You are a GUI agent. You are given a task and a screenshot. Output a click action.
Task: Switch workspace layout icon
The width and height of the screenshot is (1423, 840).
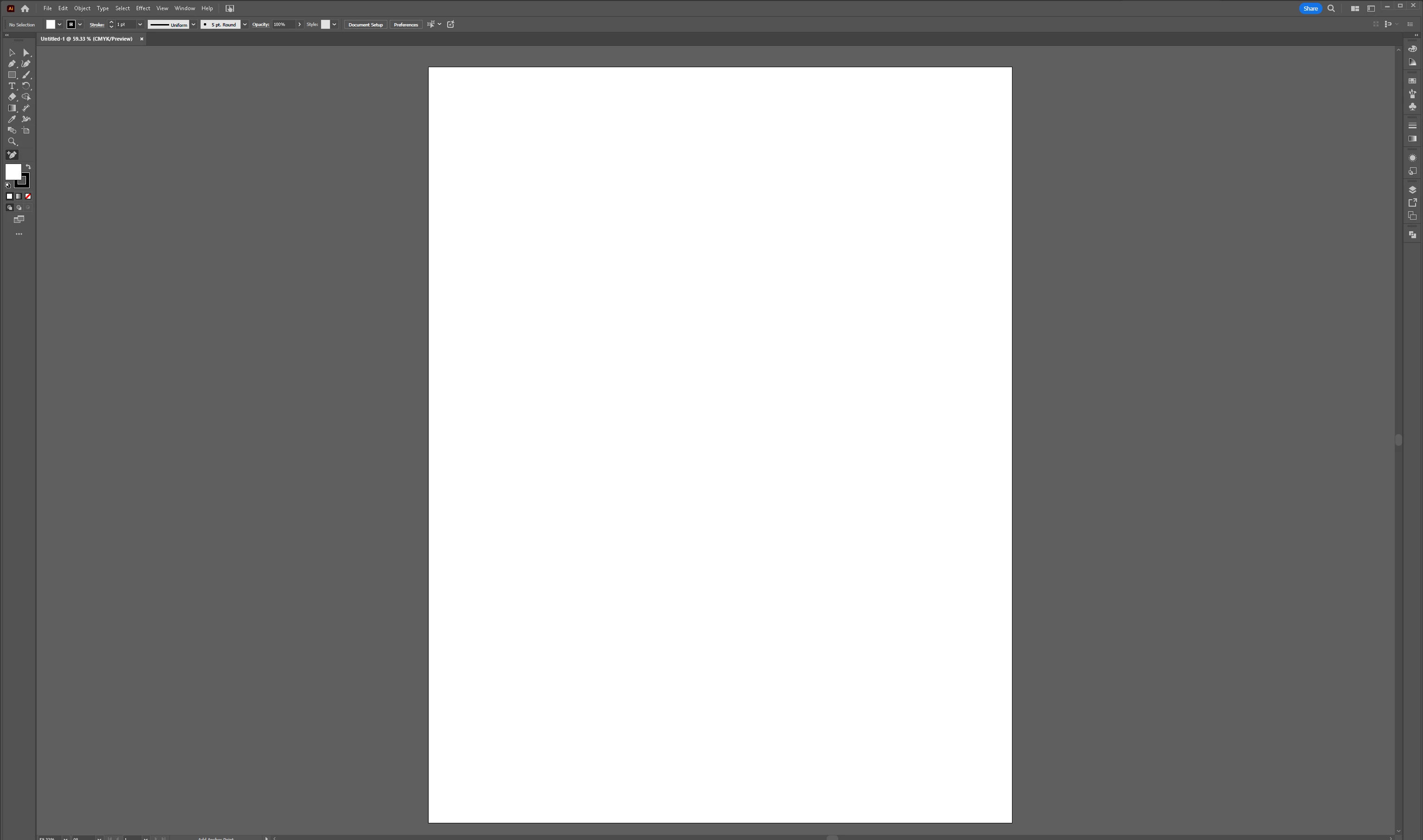point(1371,8)
